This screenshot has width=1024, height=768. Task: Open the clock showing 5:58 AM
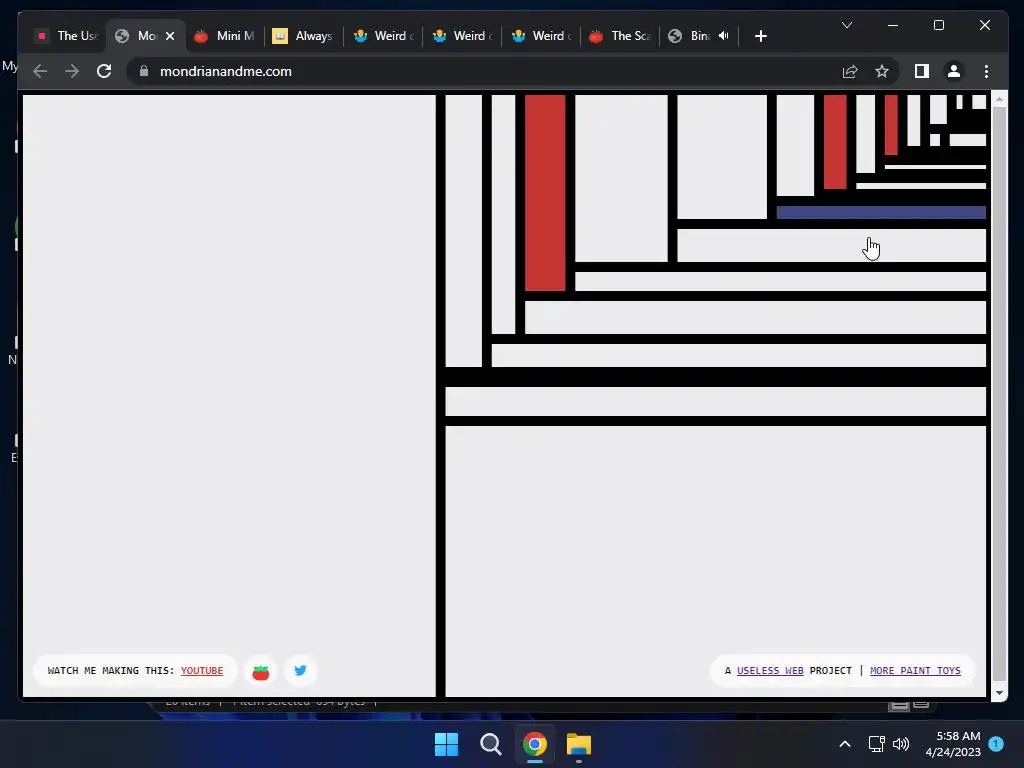[x=953, y=744]
